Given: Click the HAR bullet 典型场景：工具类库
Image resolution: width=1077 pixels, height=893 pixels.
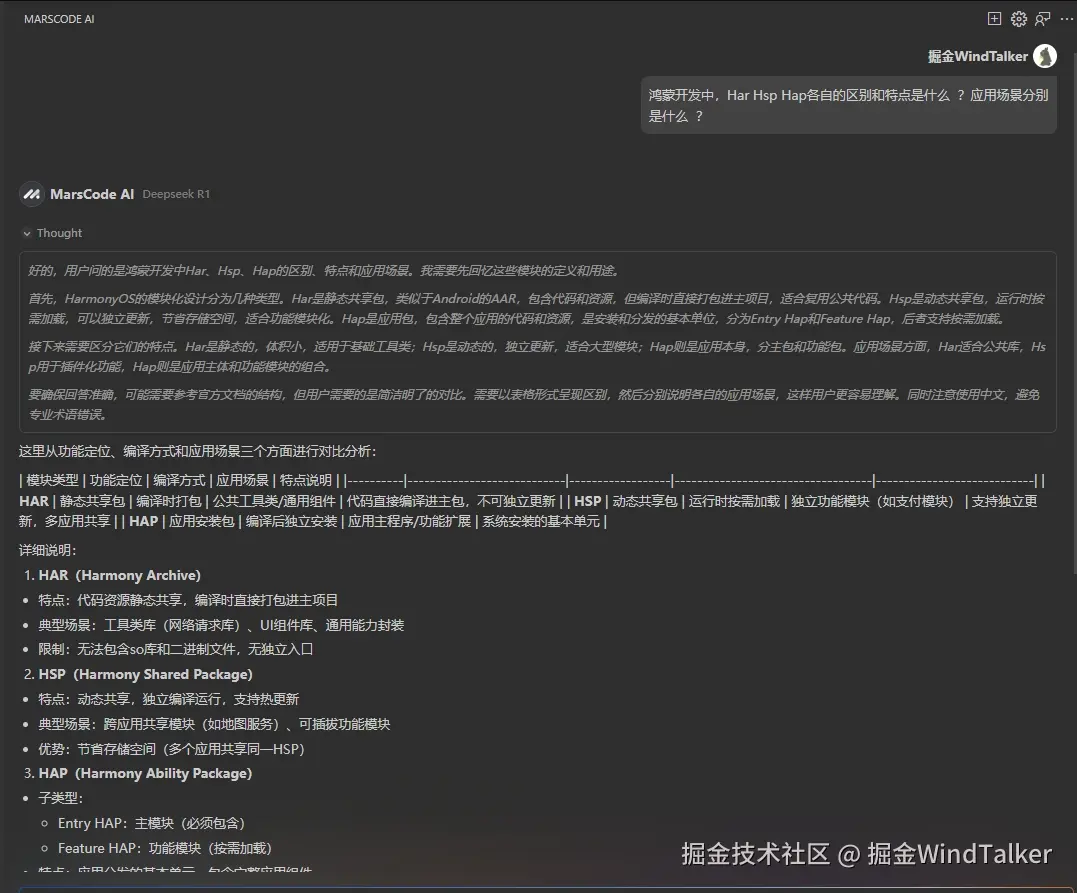Looking at the screenshot, I should (221, 625).
